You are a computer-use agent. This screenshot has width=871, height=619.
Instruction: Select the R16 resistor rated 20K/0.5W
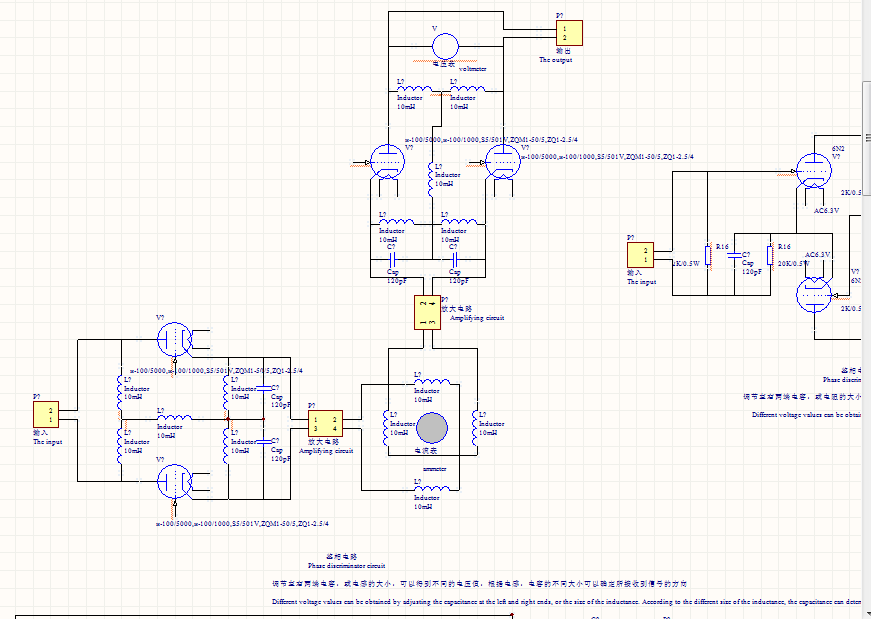click(770, 256)
